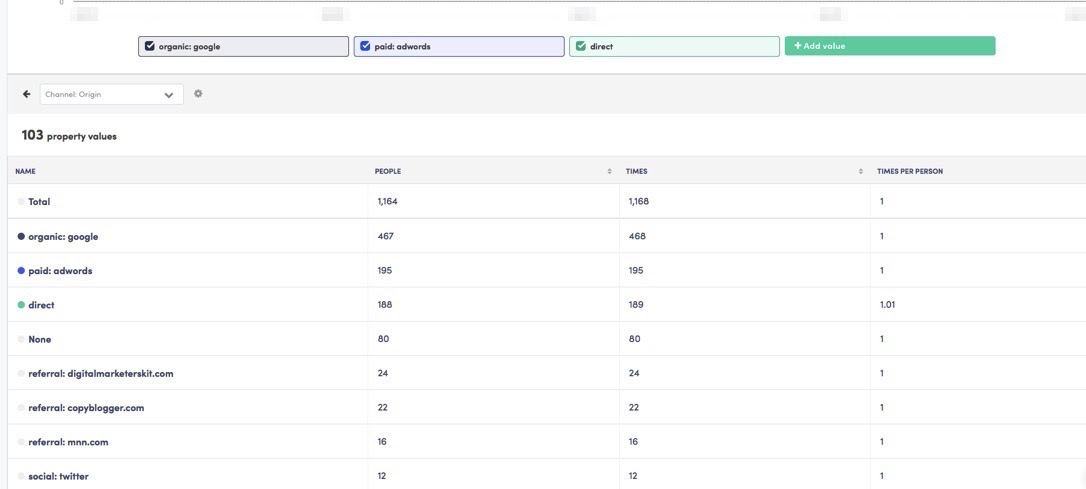This screenshot has height=489, width=1086.
Task: Sort by the People column arrows
Action: point(609,171)
